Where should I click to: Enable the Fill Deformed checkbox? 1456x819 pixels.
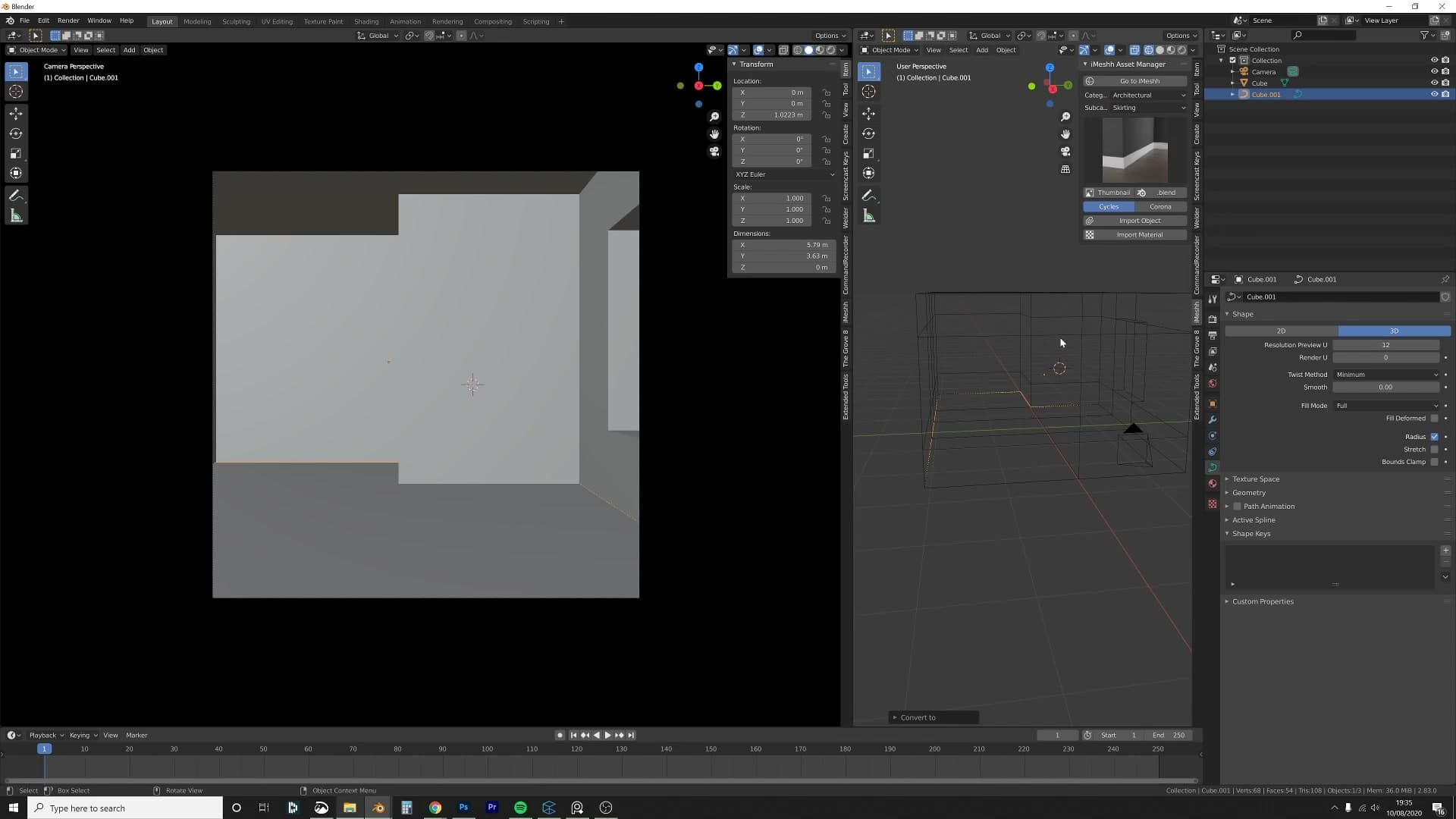pos(1434,419)
